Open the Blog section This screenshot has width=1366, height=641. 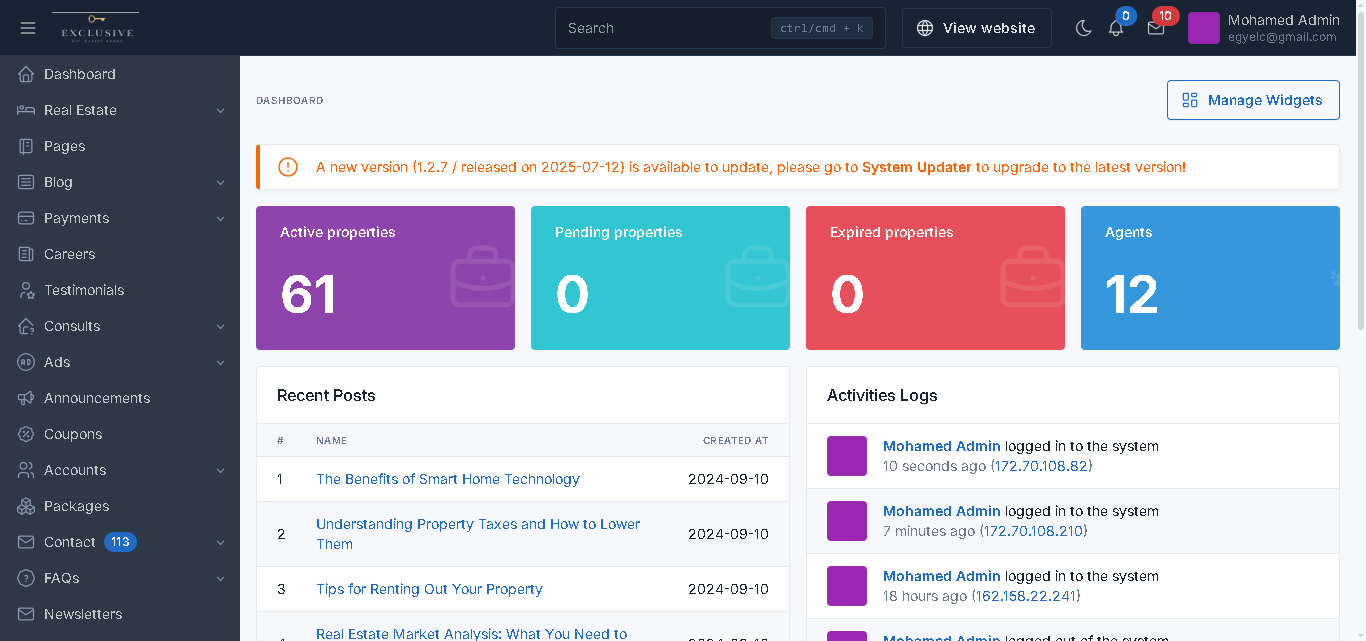coord(58,181)
